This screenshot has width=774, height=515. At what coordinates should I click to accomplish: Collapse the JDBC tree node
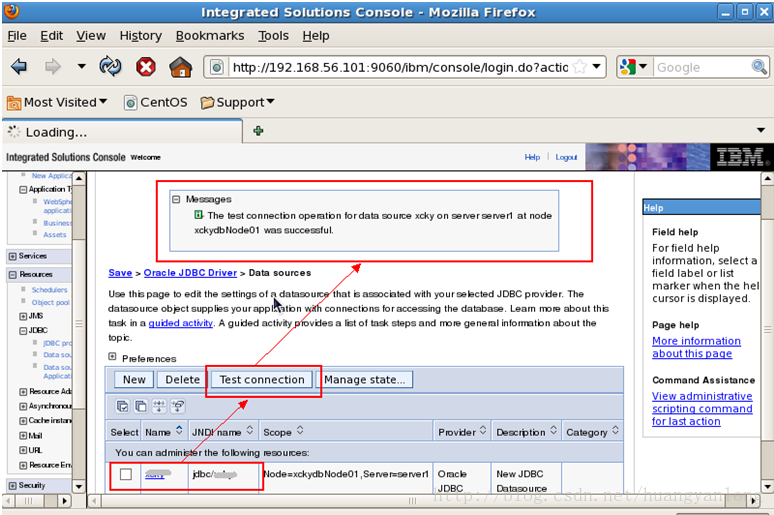coord(23,331)
